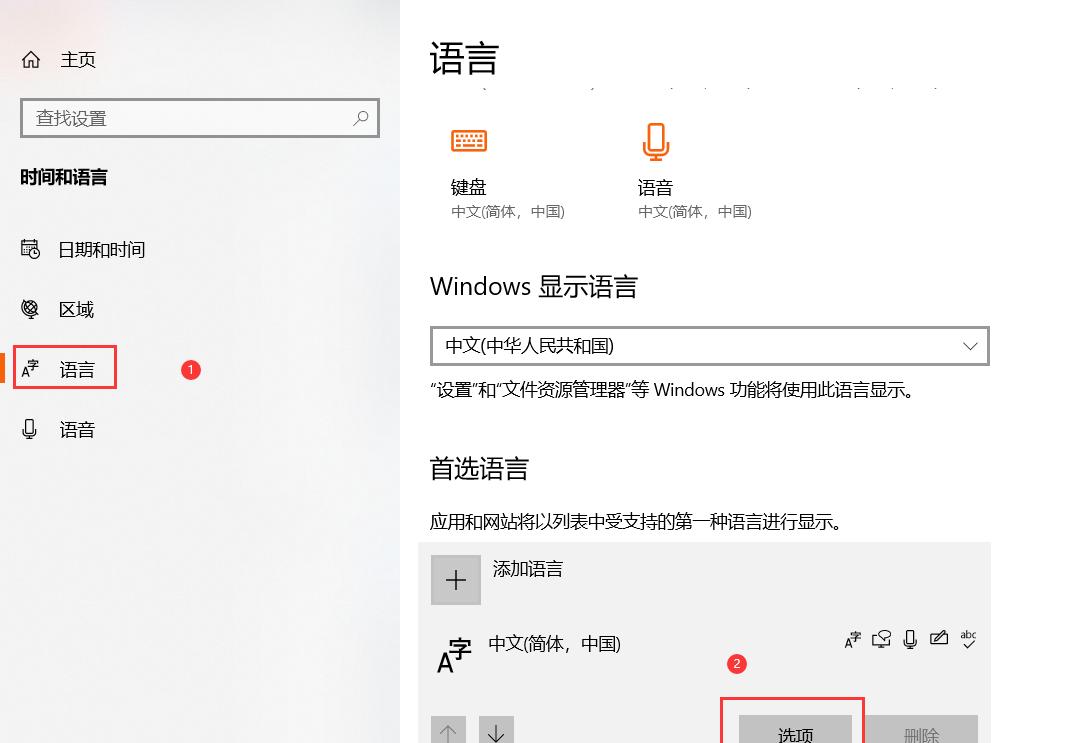Move language down with arrow button
Screen dimensions: 1087x743
click(x=496, y=730)
